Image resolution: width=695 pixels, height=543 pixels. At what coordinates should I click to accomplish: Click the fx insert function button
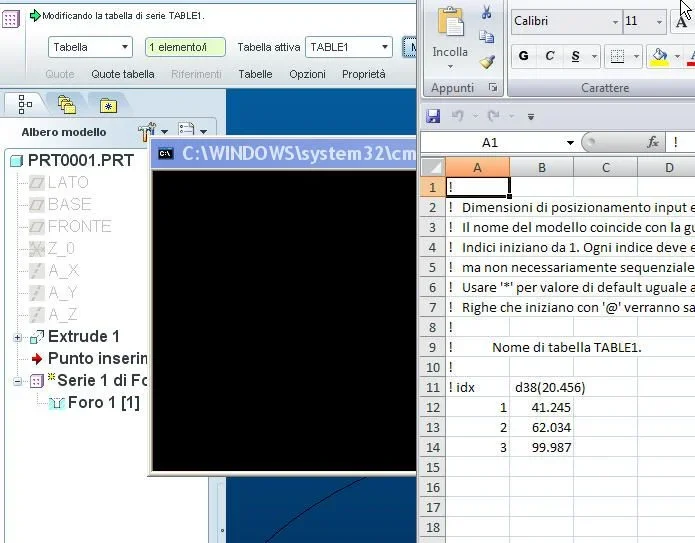click(653, 142)
